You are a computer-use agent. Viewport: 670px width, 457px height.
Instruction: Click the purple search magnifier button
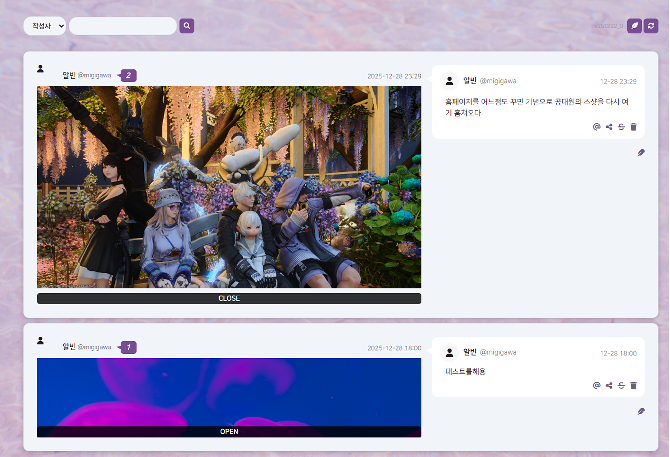186,26
